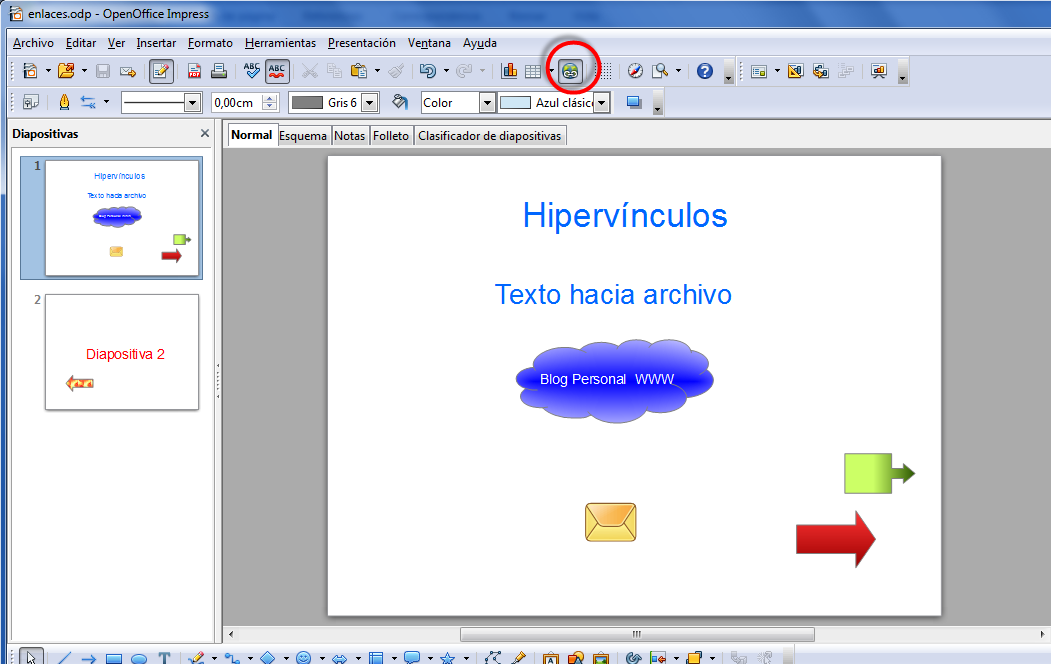The image size is (1051, 664).
Task: Choose the Symbol Shapes smiley tool
Action: (304, 658)
